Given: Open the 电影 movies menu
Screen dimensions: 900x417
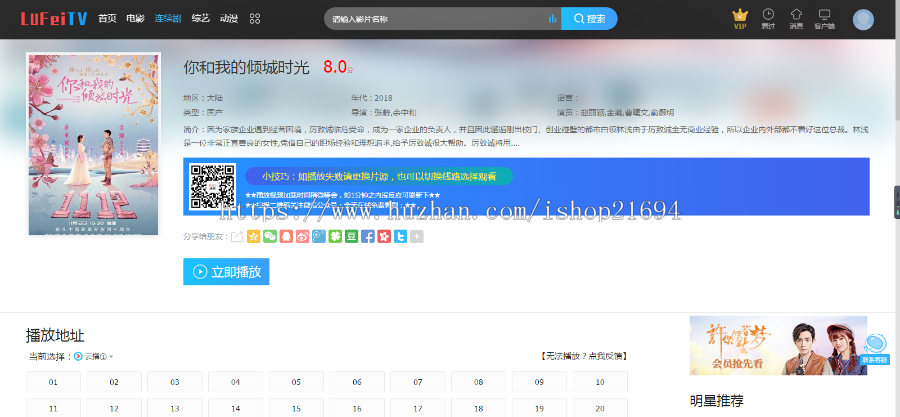Looking at the screenshot, I should click(x=135, y=18).
